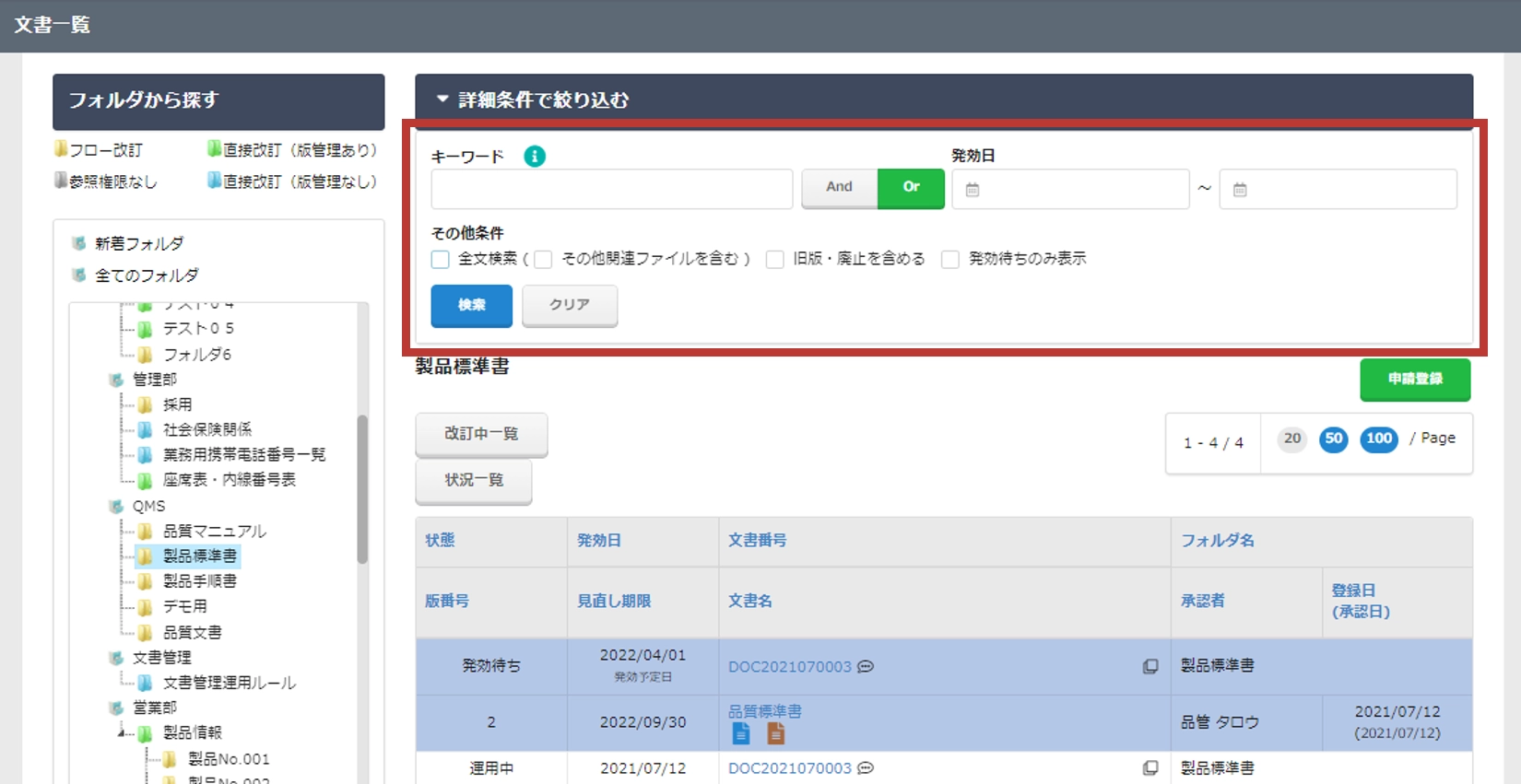Click the blue 検索 button
1521x784 pixels.
(x=471, y=305)
